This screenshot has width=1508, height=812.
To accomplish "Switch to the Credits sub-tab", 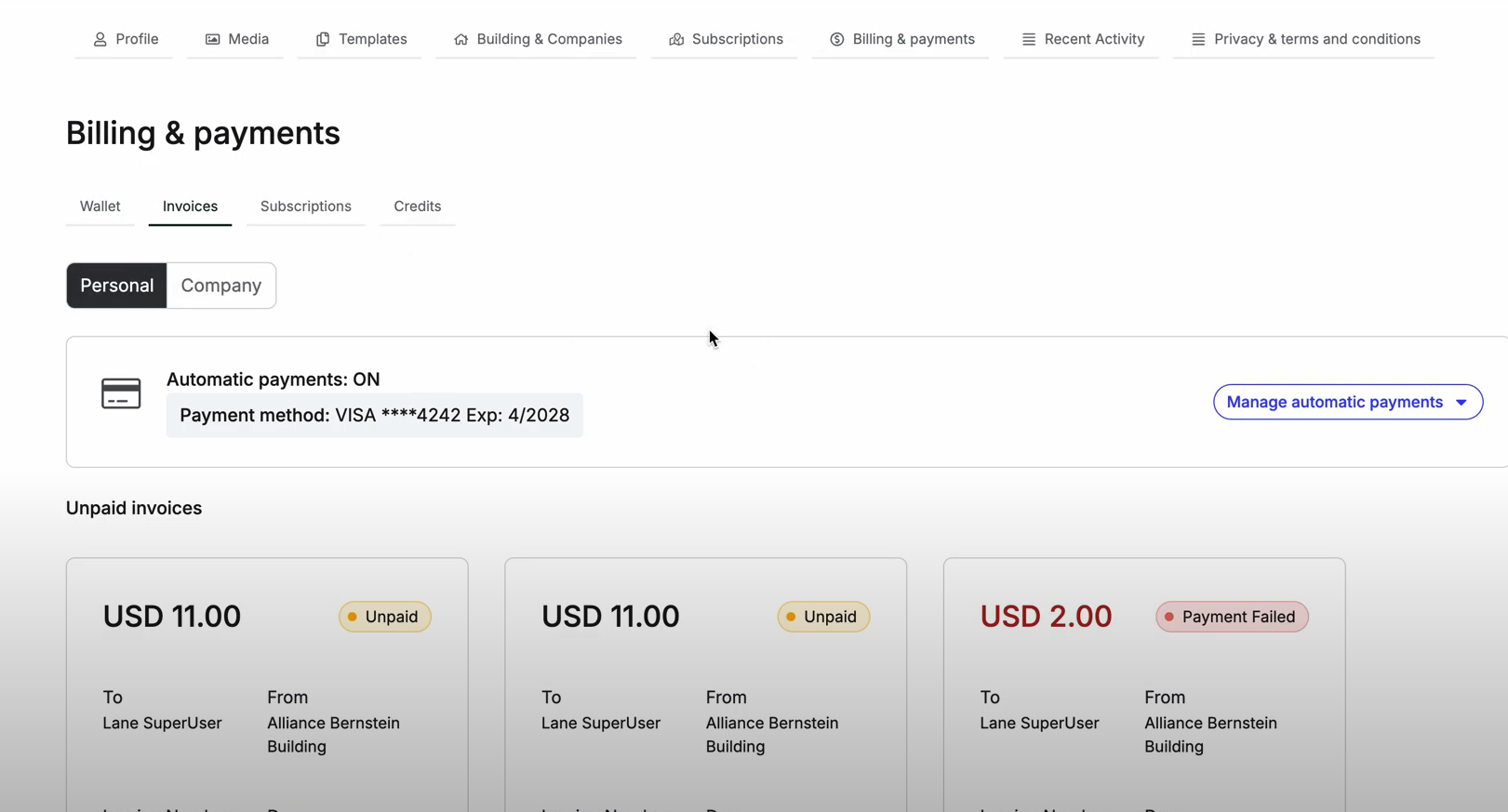I will tap(417, 206).
